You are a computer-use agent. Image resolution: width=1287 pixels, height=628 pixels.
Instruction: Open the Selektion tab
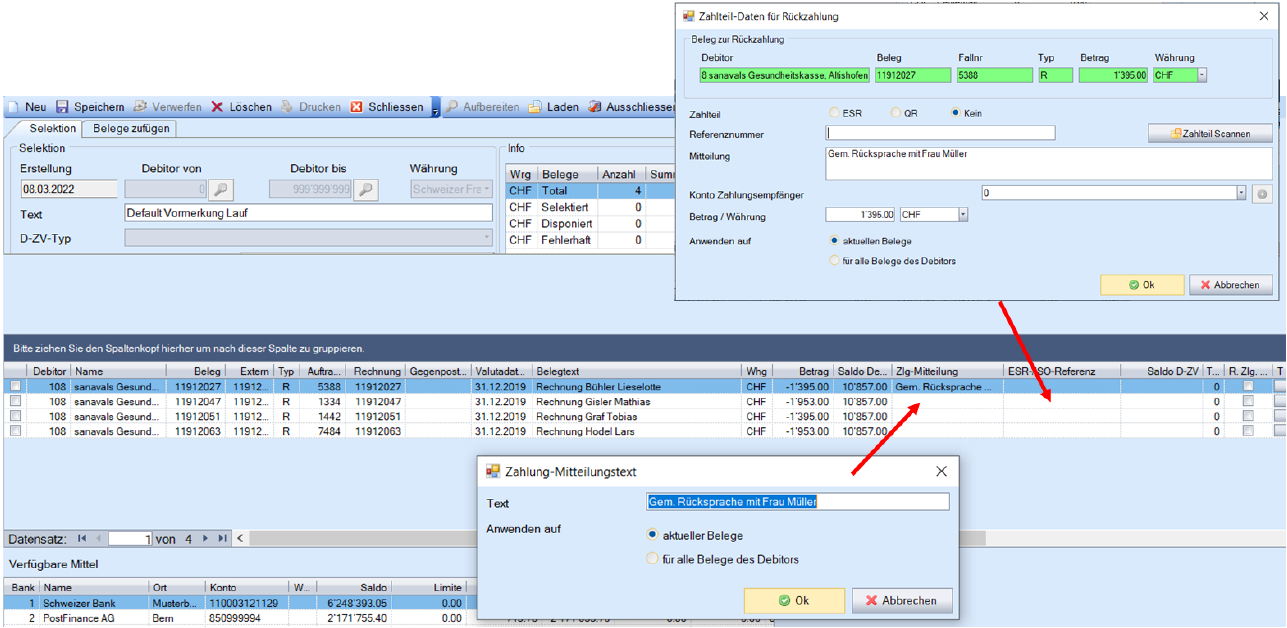click(x=52, y=129)
